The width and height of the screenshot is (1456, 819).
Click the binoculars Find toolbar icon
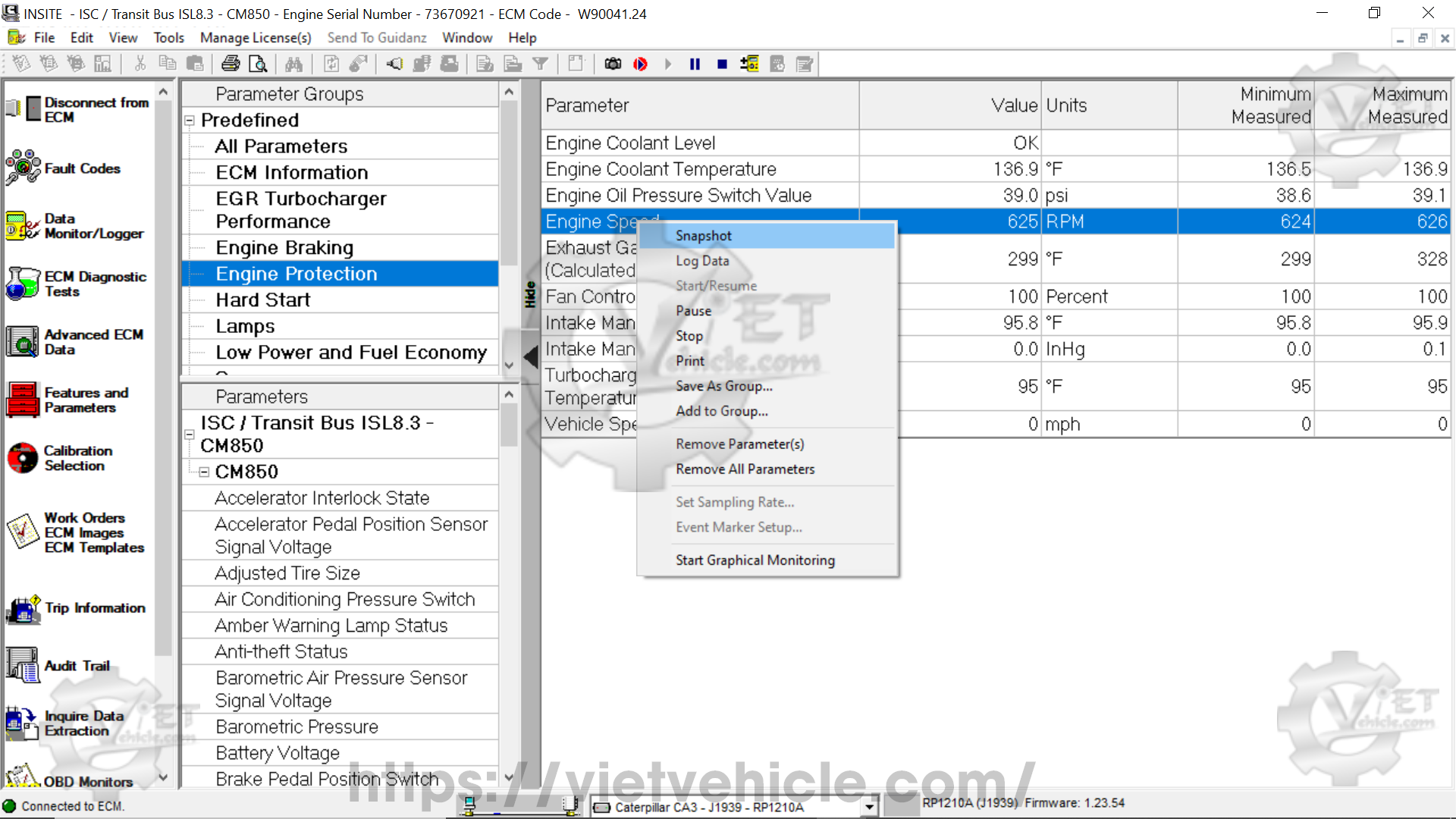pos(294,64)
